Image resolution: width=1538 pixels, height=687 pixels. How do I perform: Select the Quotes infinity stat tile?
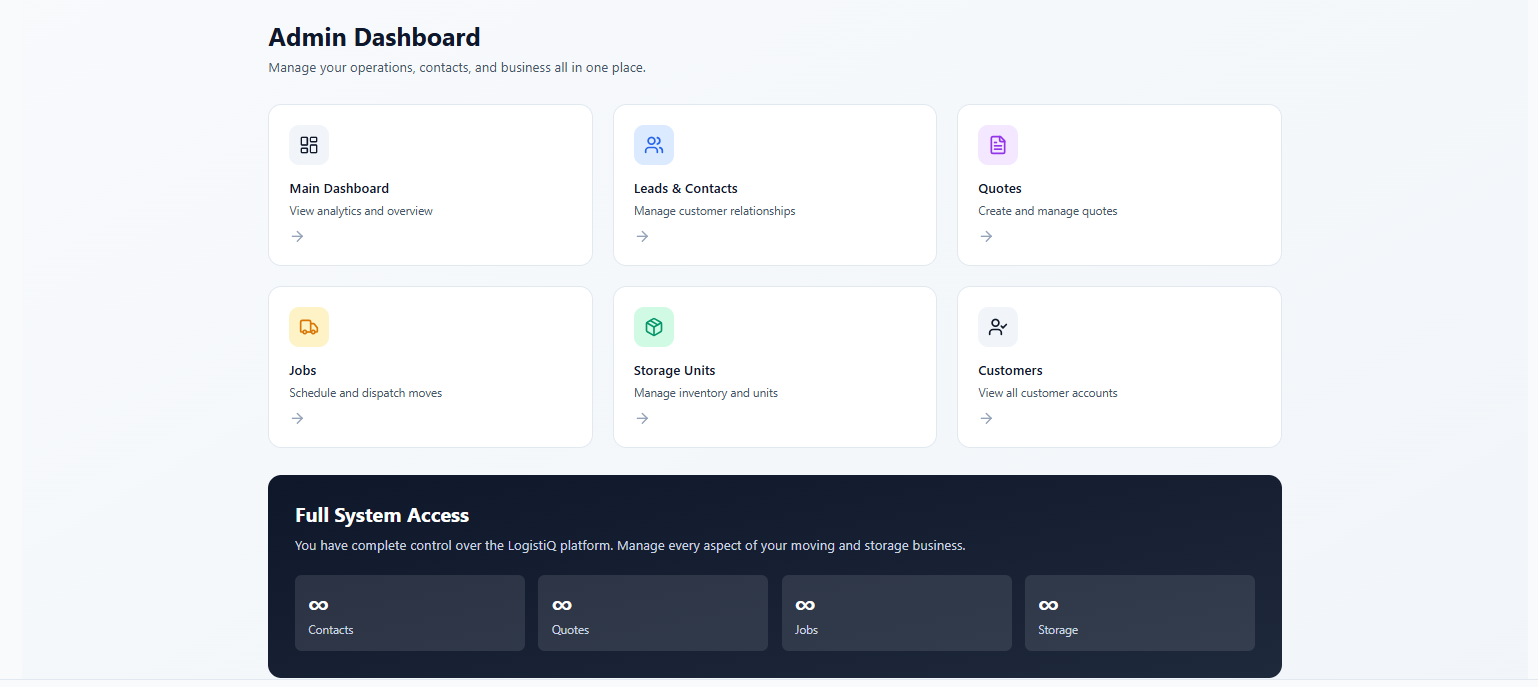(653, 613)
